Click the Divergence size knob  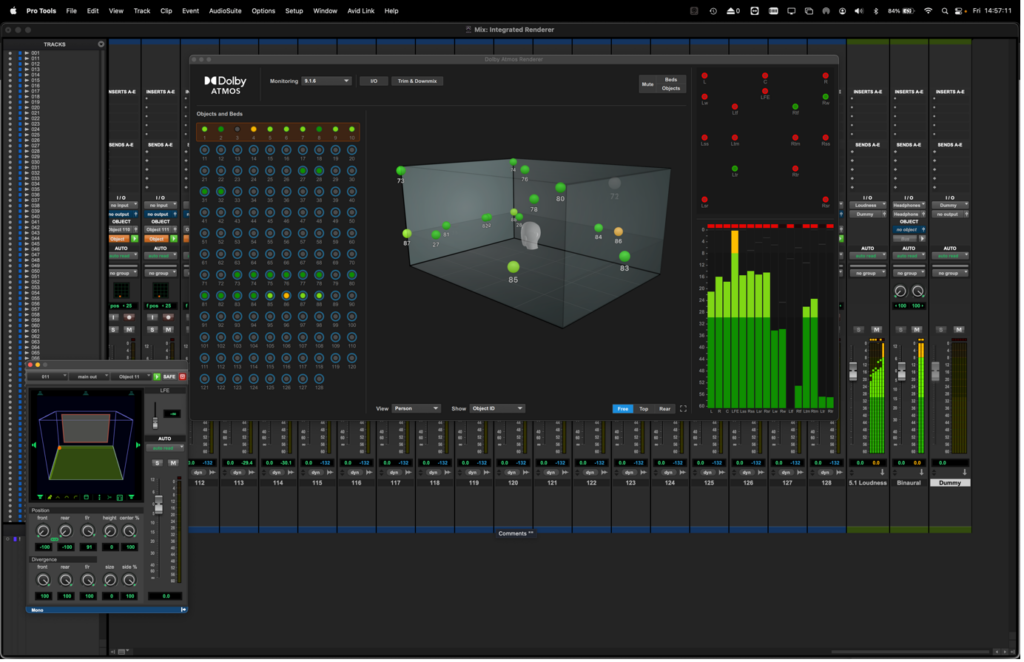tap(110, 580)
